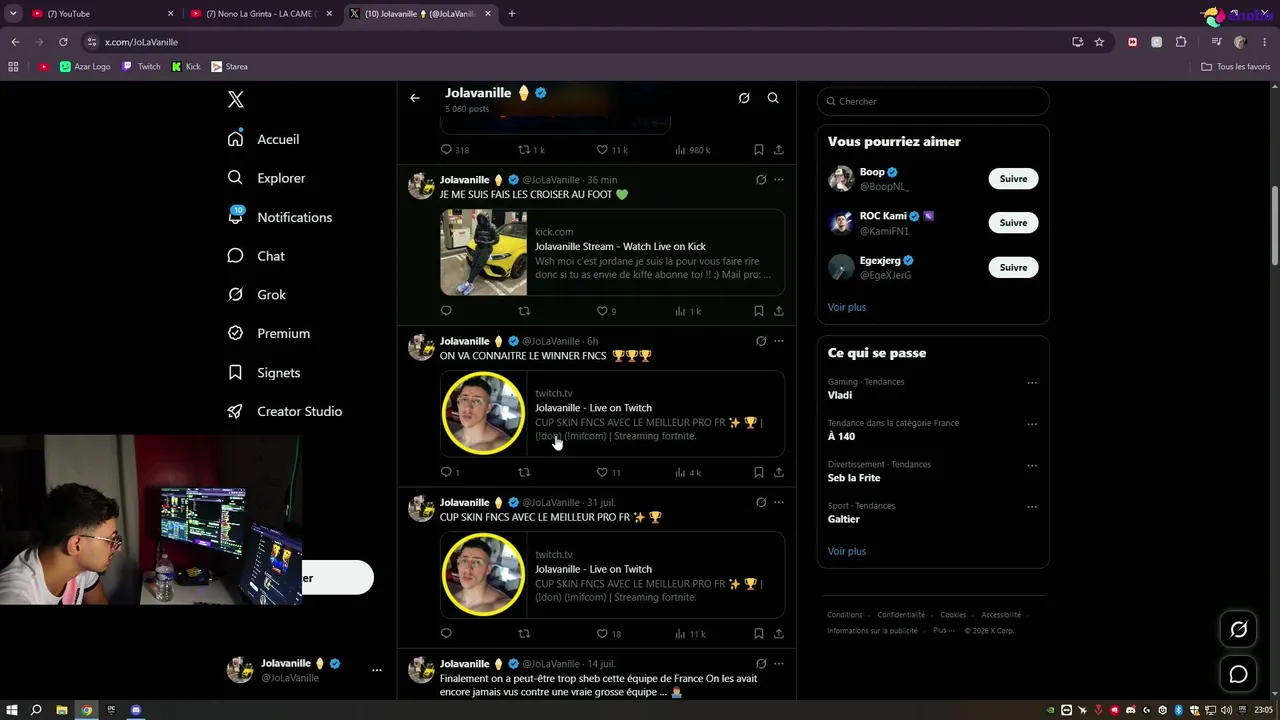The height and width of the screenshot is (720, 1280).
Task: Click Chrome's back navigation arrow
Action: (x=15, y=42)
